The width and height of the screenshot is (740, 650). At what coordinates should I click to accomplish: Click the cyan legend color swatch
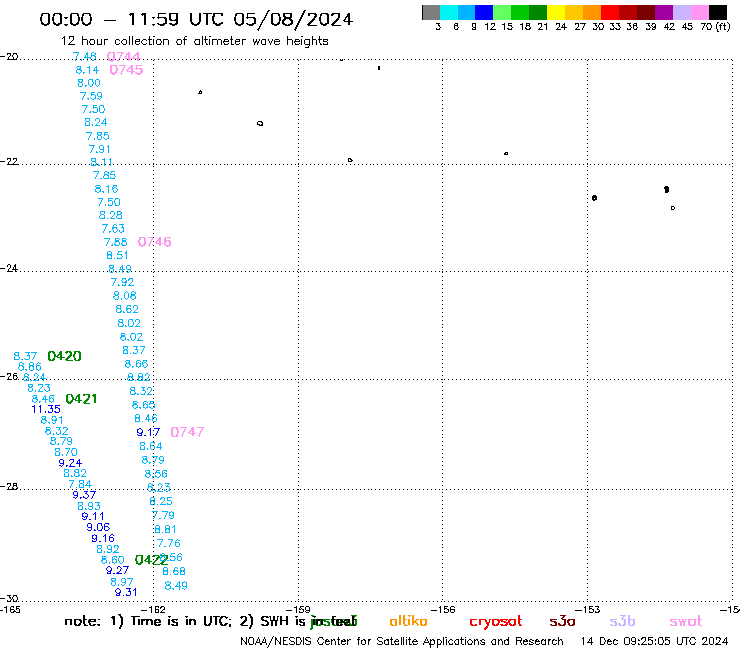tap(448, 12)
